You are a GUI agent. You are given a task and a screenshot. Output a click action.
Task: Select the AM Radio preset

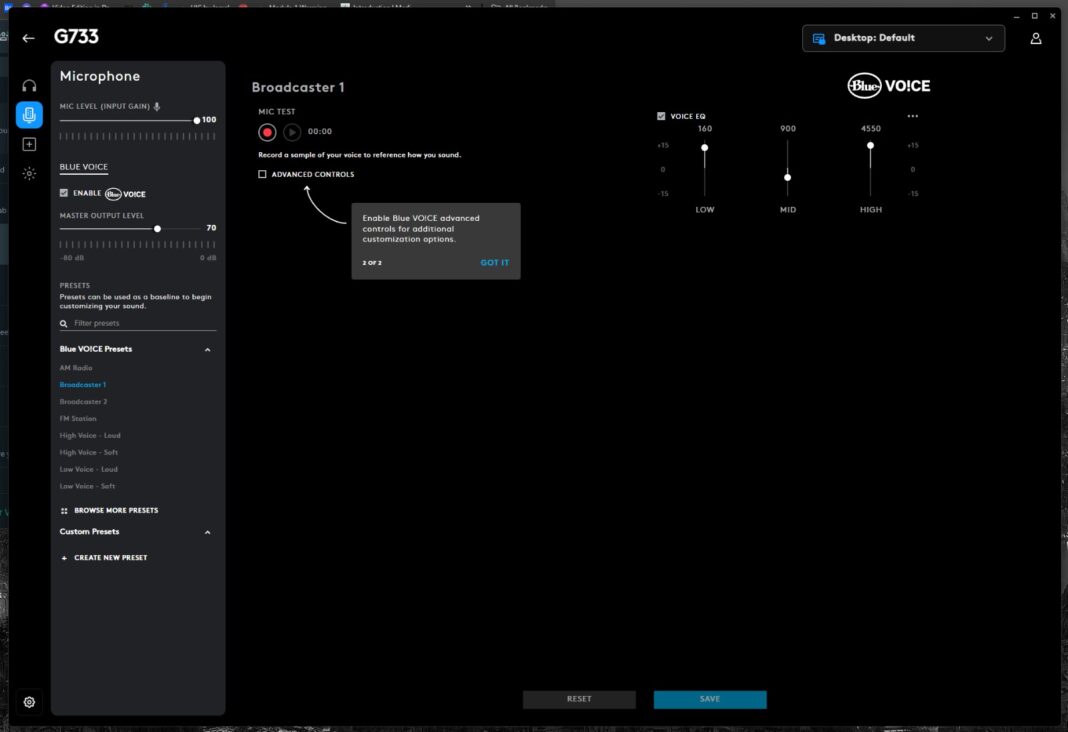[x=76, y=368]
